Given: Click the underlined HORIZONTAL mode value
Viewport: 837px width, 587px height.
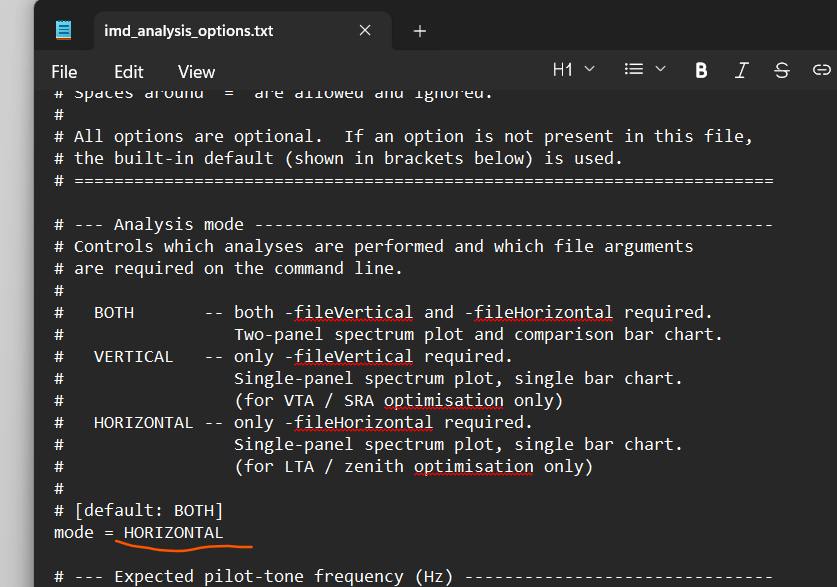Looking at the screenshot, I should click(173, 532).
